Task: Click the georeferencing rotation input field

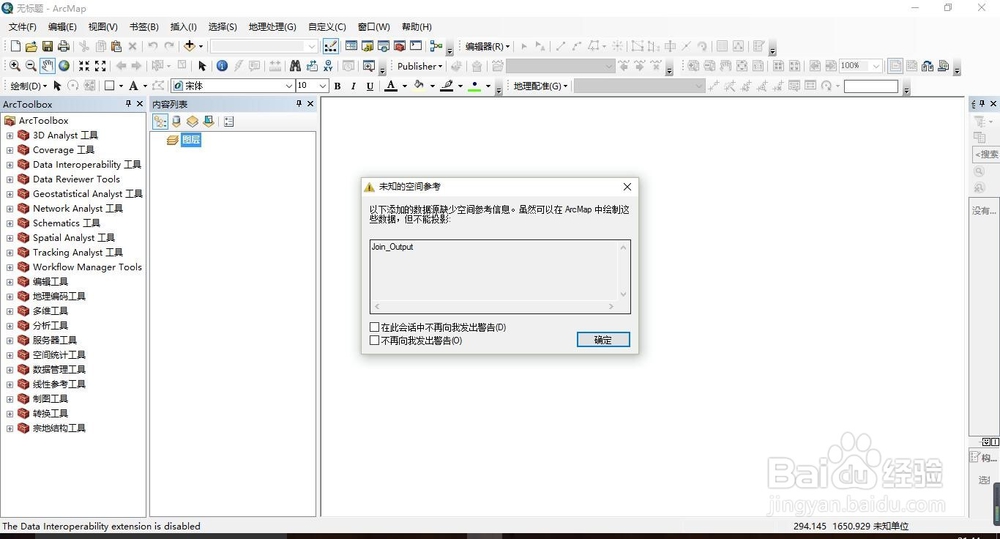Action: (x=871, y=86)
